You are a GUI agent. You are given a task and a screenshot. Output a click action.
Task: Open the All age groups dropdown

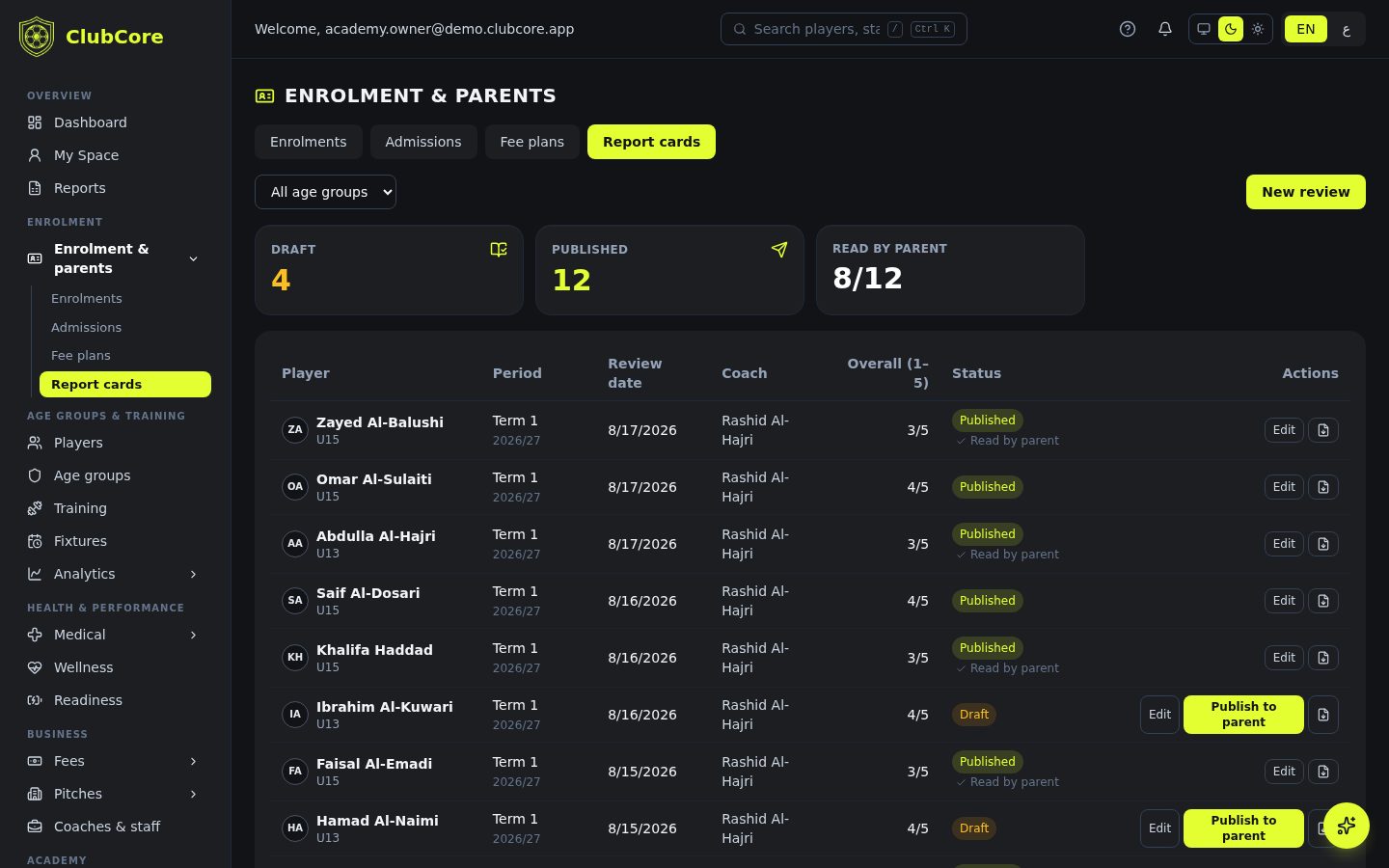click(x=325, y=192)
